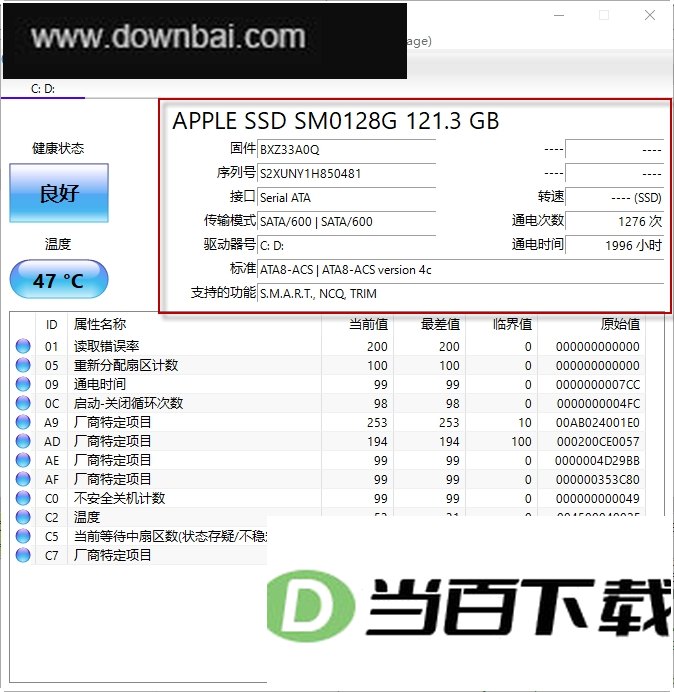This screenshot has width=674, height=692.
Task: Click raw value 0000000007CC
Action: pyautogui.click(x=598, y=385)
